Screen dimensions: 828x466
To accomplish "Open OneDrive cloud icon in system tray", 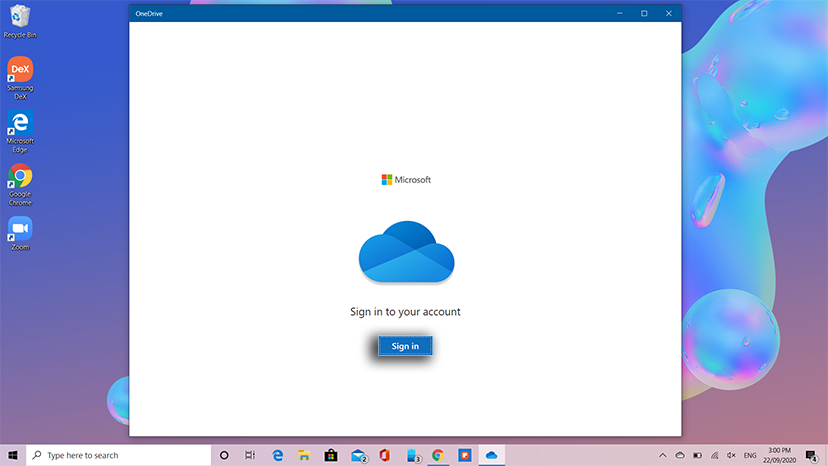I will point(680,455).
